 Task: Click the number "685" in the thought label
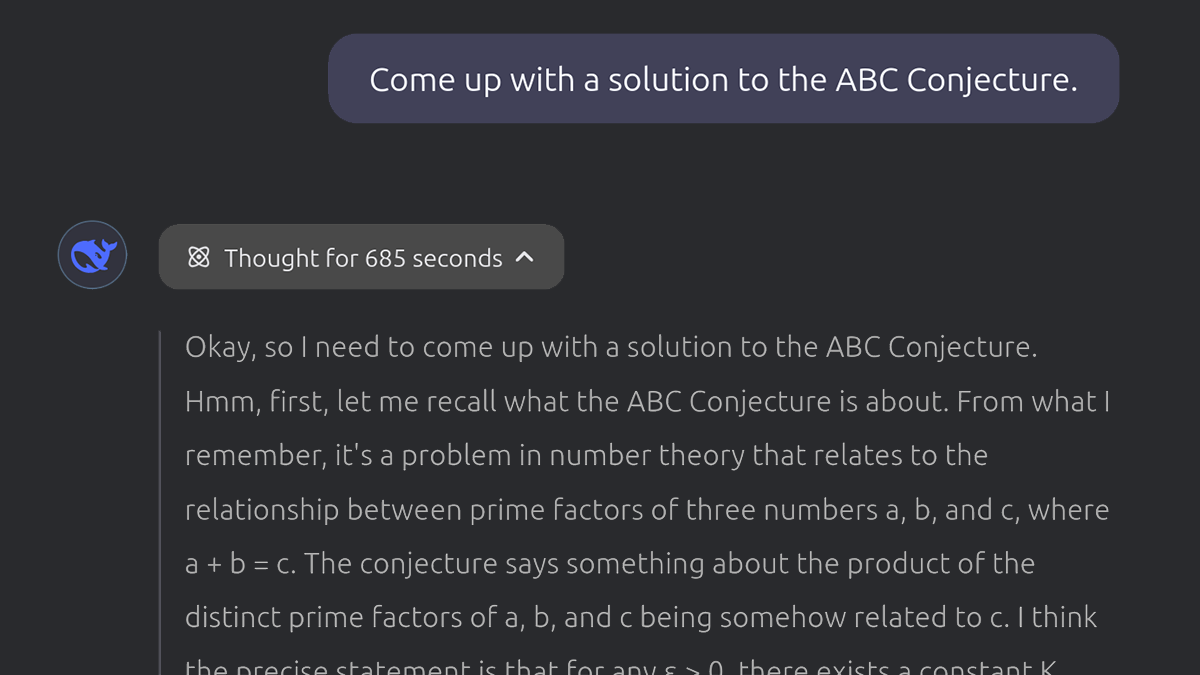[385, 258]
